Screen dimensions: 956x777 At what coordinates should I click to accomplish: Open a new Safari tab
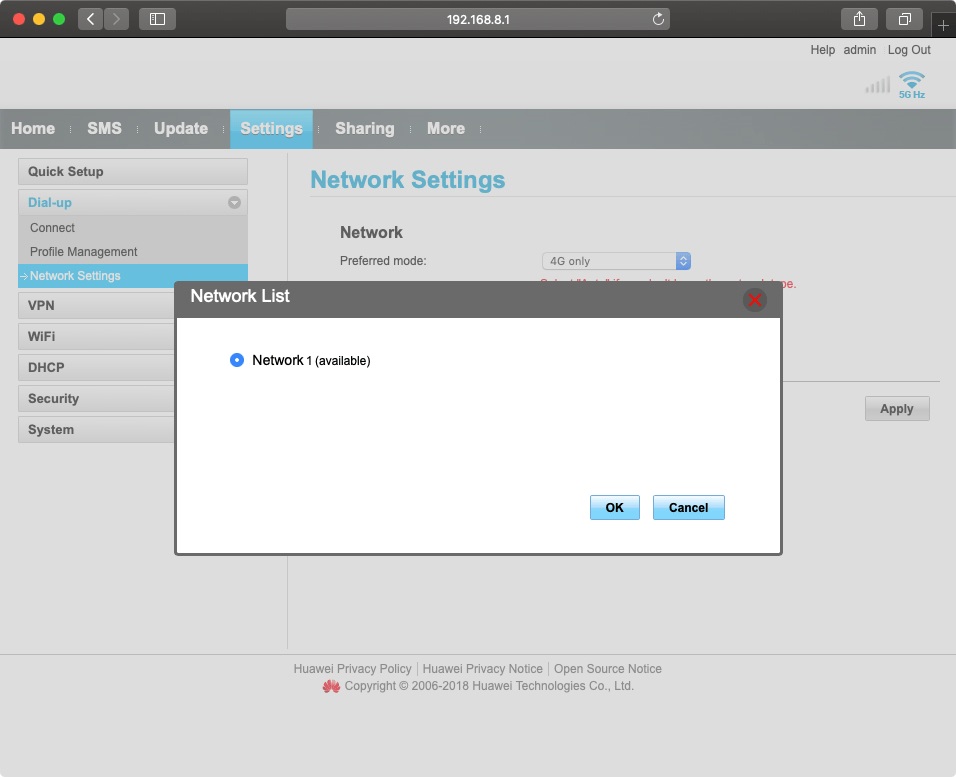point(943,26)
